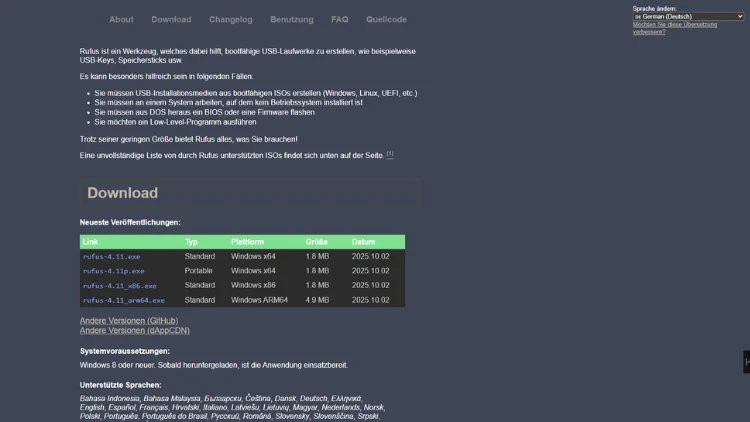
Task: Visit the Quellcode navigation item
Action: 386,19
